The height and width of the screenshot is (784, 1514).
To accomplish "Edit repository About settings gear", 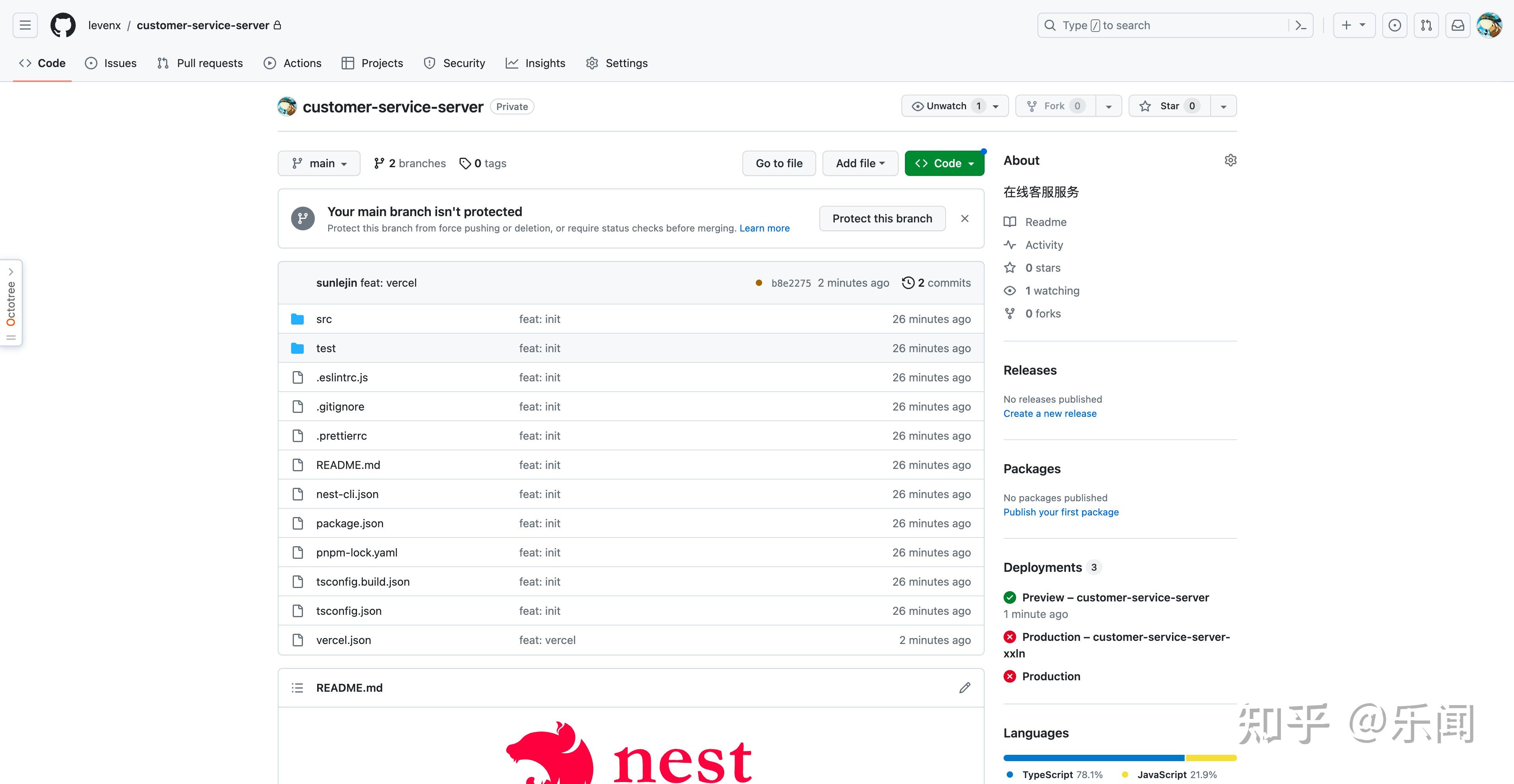I will [x=1230, y=161].
